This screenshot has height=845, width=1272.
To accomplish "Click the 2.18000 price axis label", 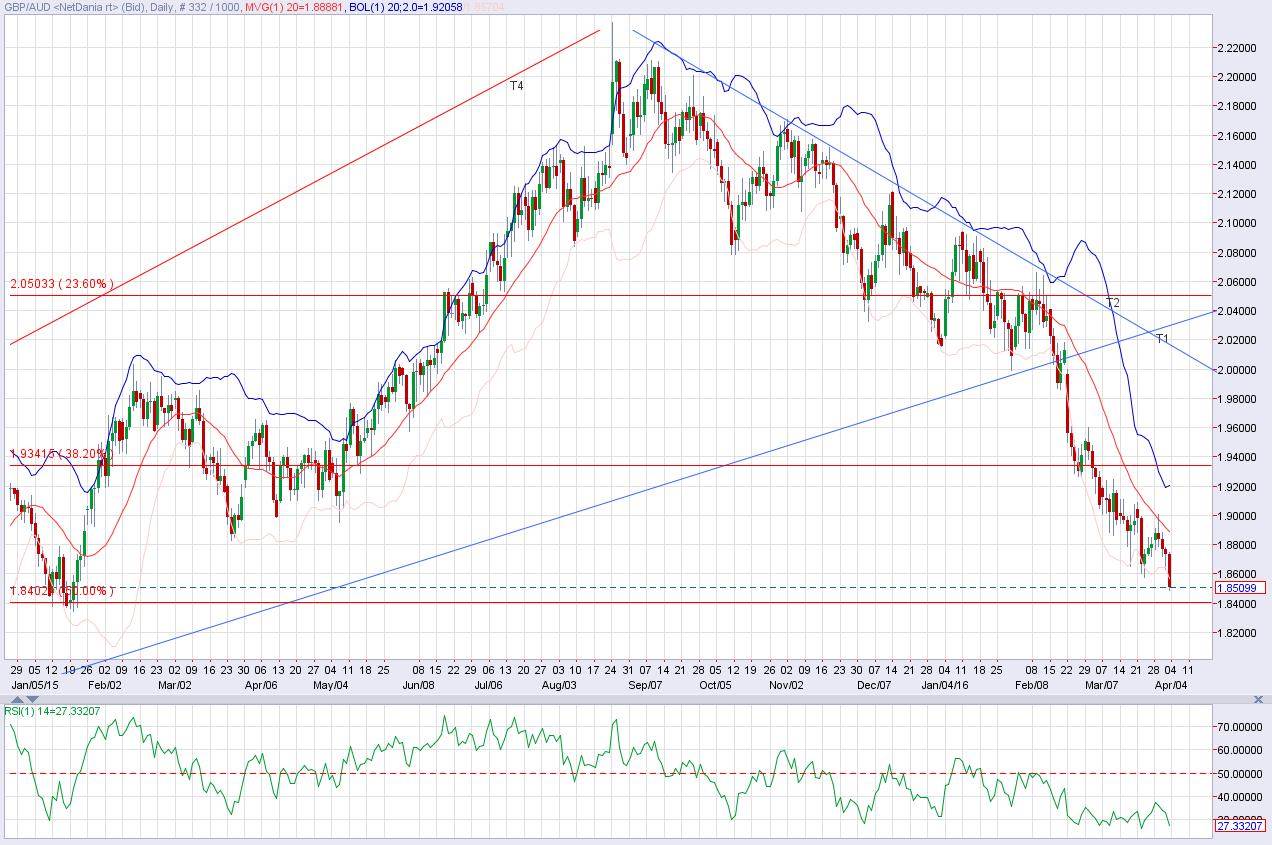I will (x=1238, y=107).
